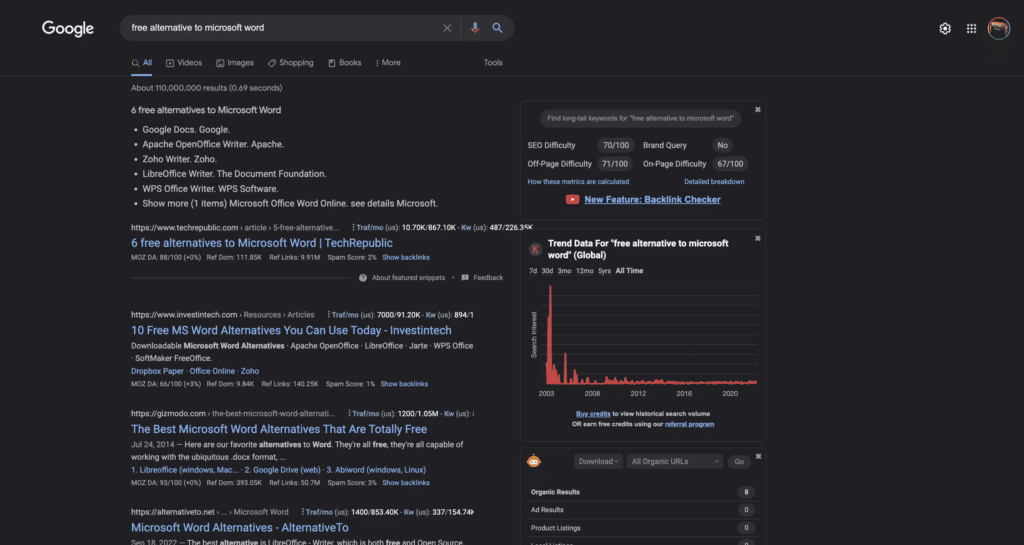The image size is (1024, 545).
Task: Select the 5yrs trend range
Action: click(605, 271)
